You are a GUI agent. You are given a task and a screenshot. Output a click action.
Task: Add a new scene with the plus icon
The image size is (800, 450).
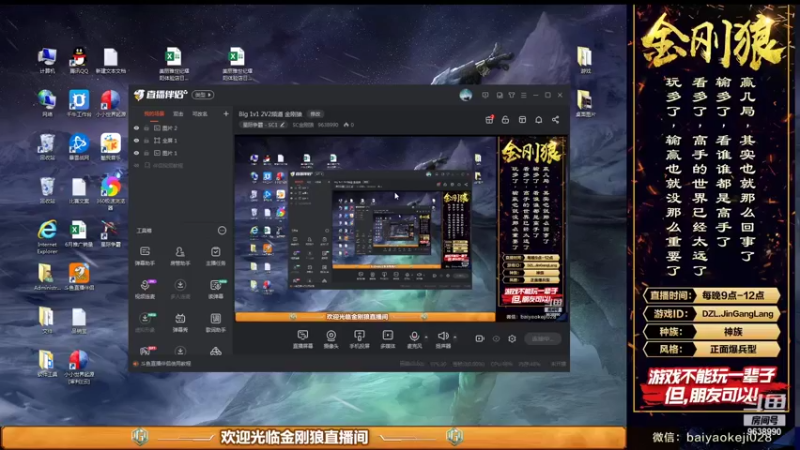pos(226,114)
